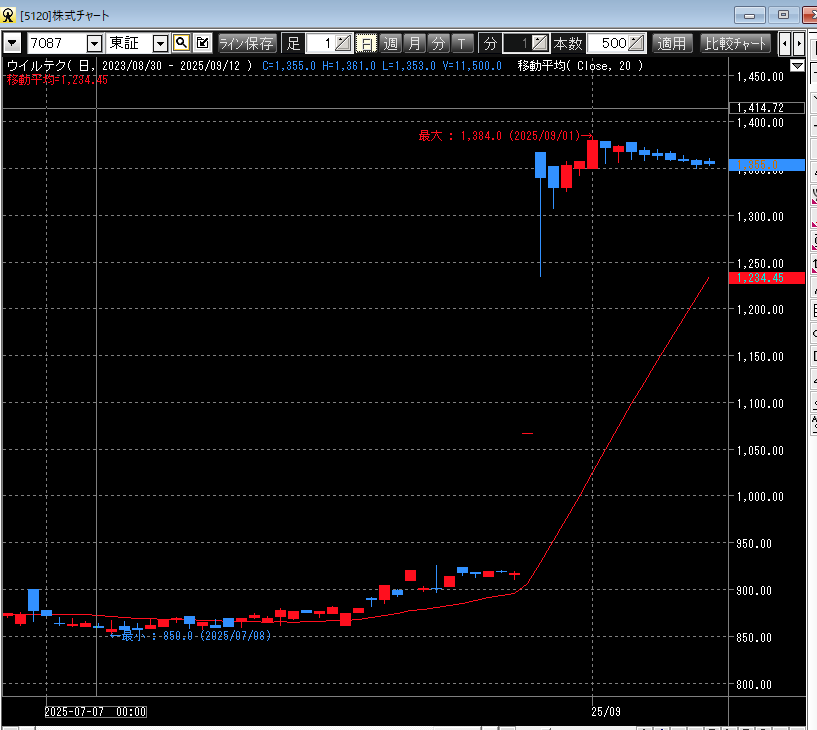This screenshot has width=817, height=730.
Task: Click the edit memo icon beside search
Action: [x=202, y=43]
